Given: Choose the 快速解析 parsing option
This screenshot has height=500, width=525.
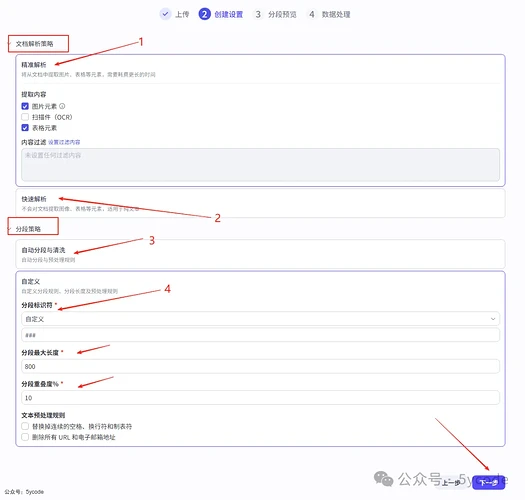Looking at the screenshot, I should [x=260, y=203].
